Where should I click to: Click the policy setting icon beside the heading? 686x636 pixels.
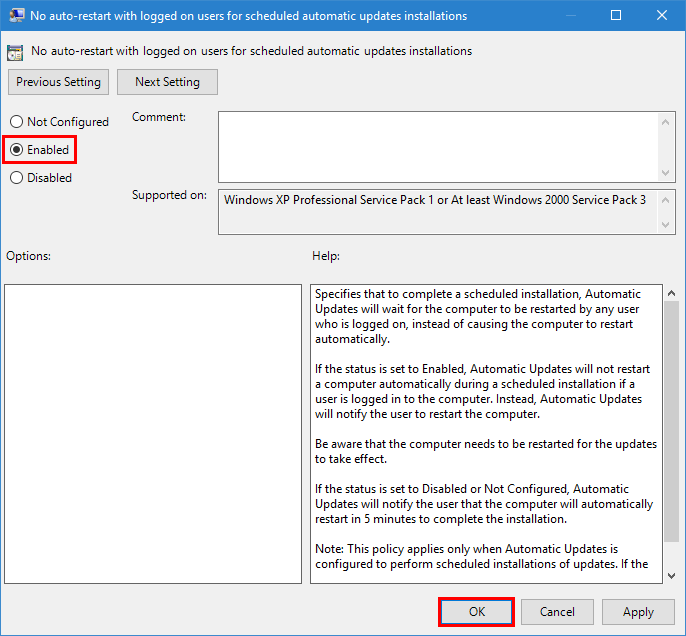click(x=15, y=51)
